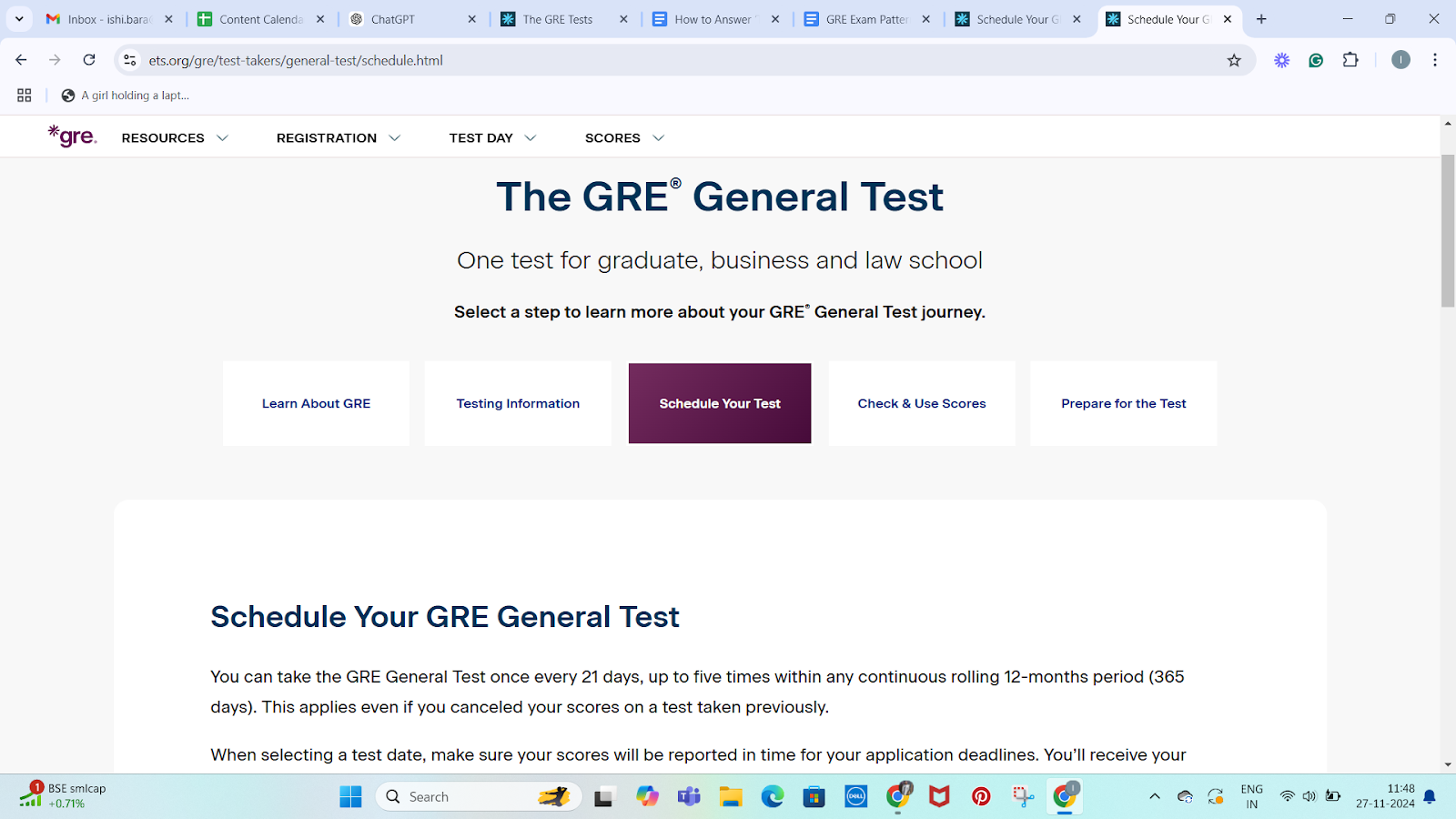Click the ENG IN language indicator
The image size is (1456, 819).
[1252, 796]
